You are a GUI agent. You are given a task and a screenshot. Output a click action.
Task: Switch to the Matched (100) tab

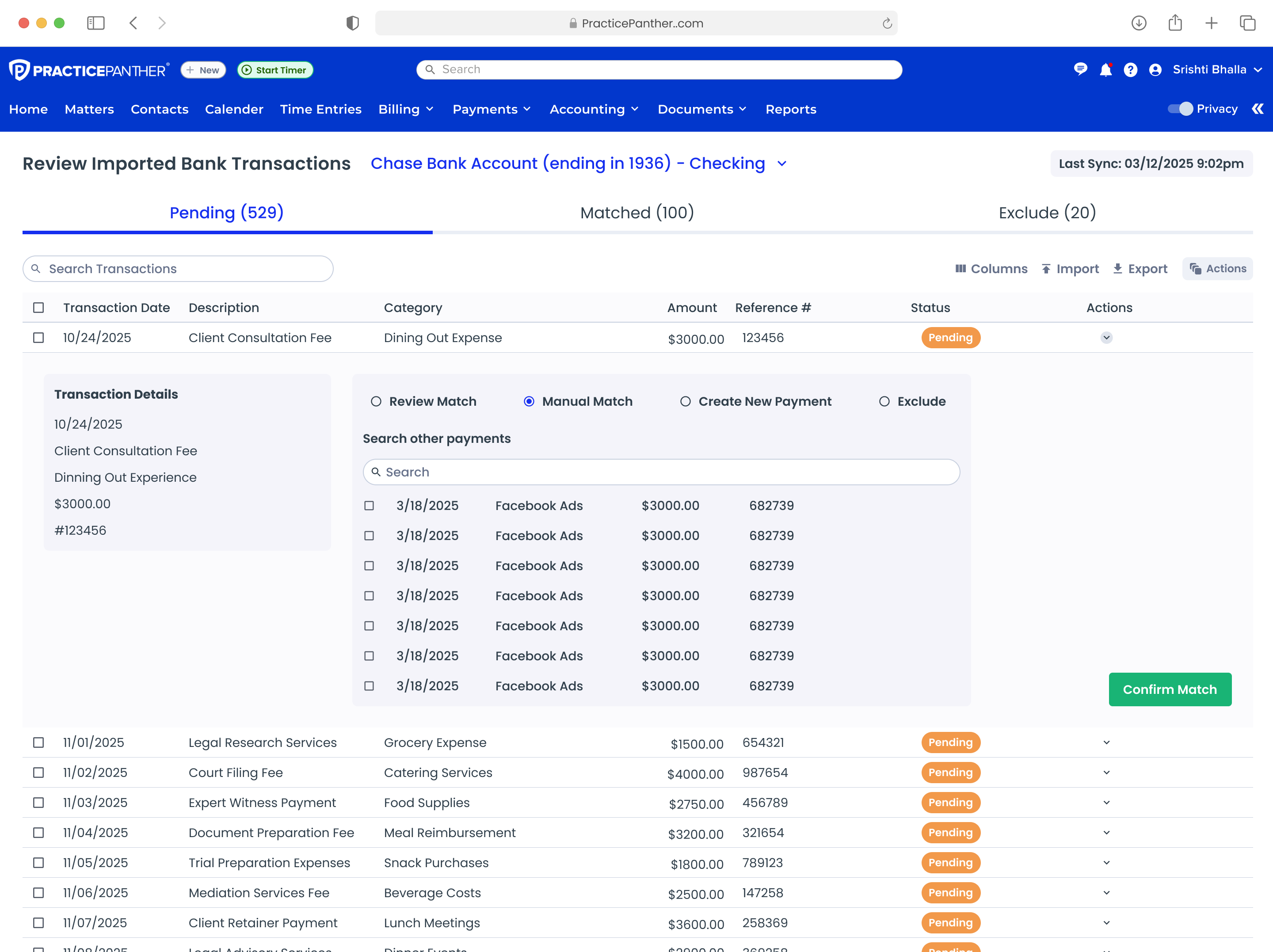[x=637, y=213]
